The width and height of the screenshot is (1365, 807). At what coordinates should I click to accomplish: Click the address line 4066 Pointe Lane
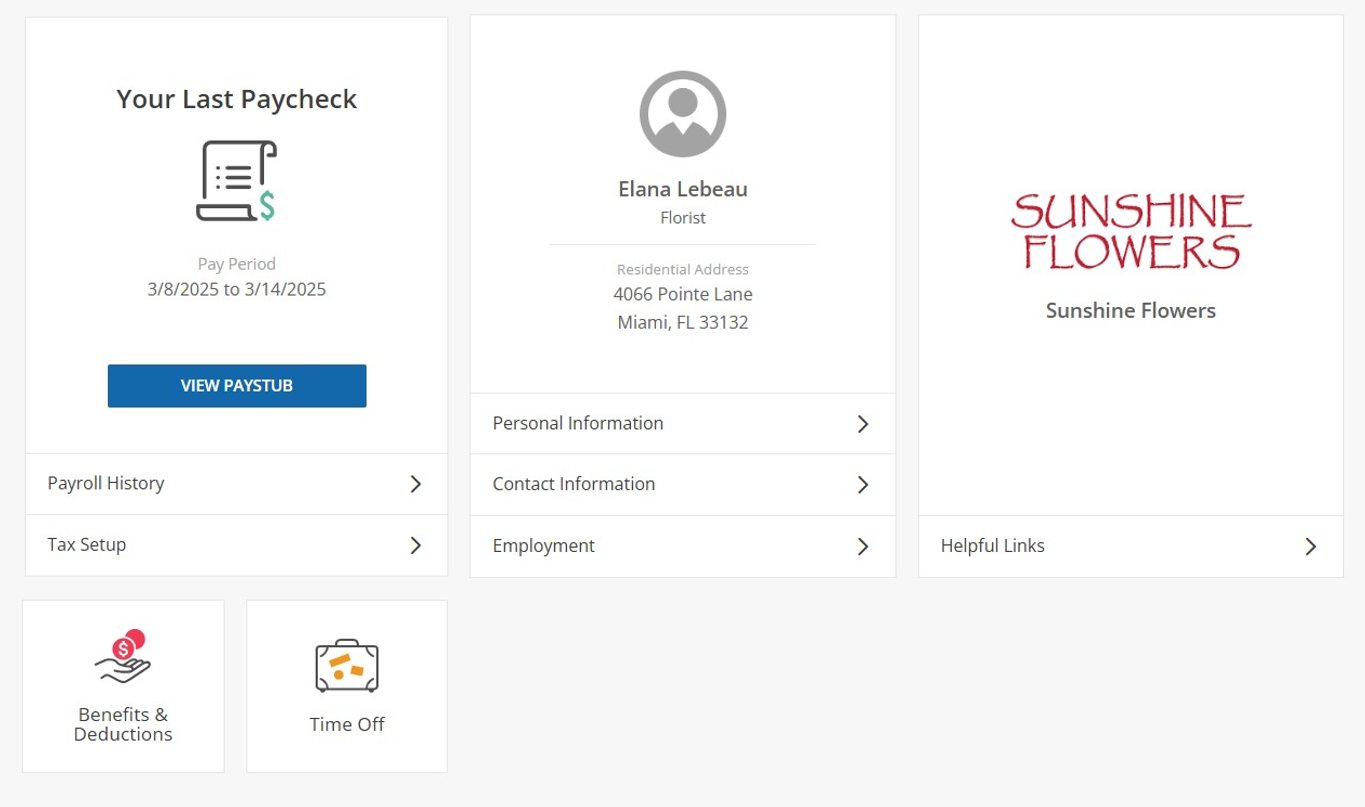click(683, 295)
